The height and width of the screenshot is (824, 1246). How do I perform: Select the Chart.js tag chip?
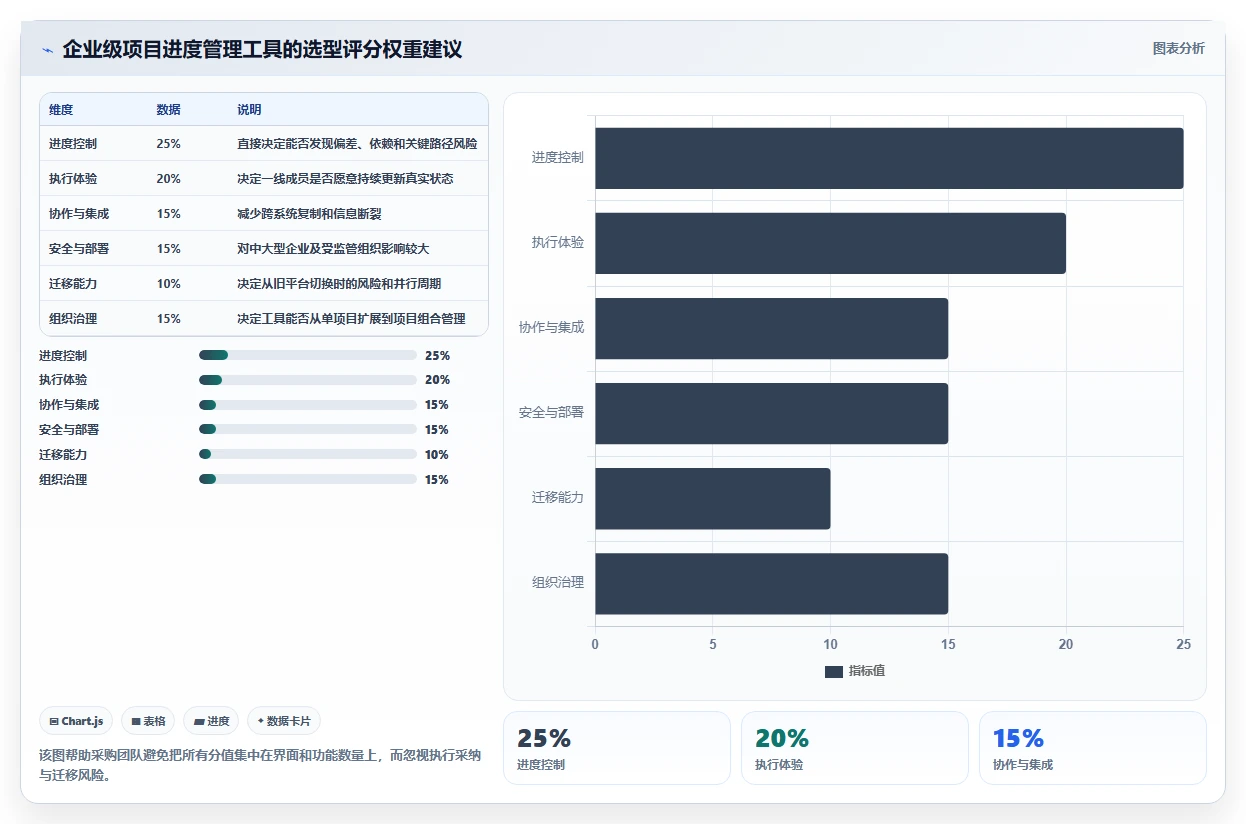77,721
